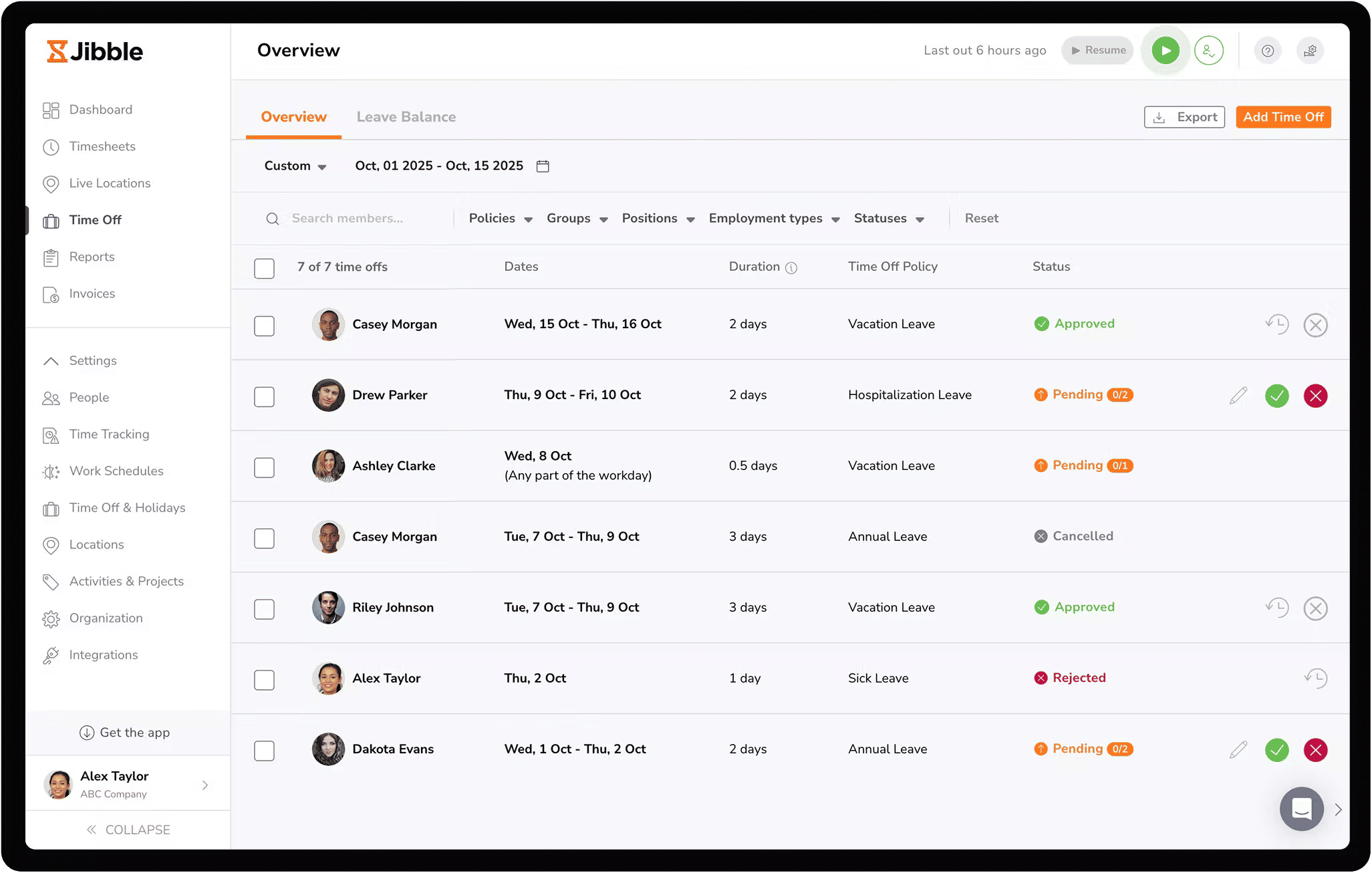Open the date range calendar picker
The height and width of the screenshot is (873, 1372).
pos(543,166)
